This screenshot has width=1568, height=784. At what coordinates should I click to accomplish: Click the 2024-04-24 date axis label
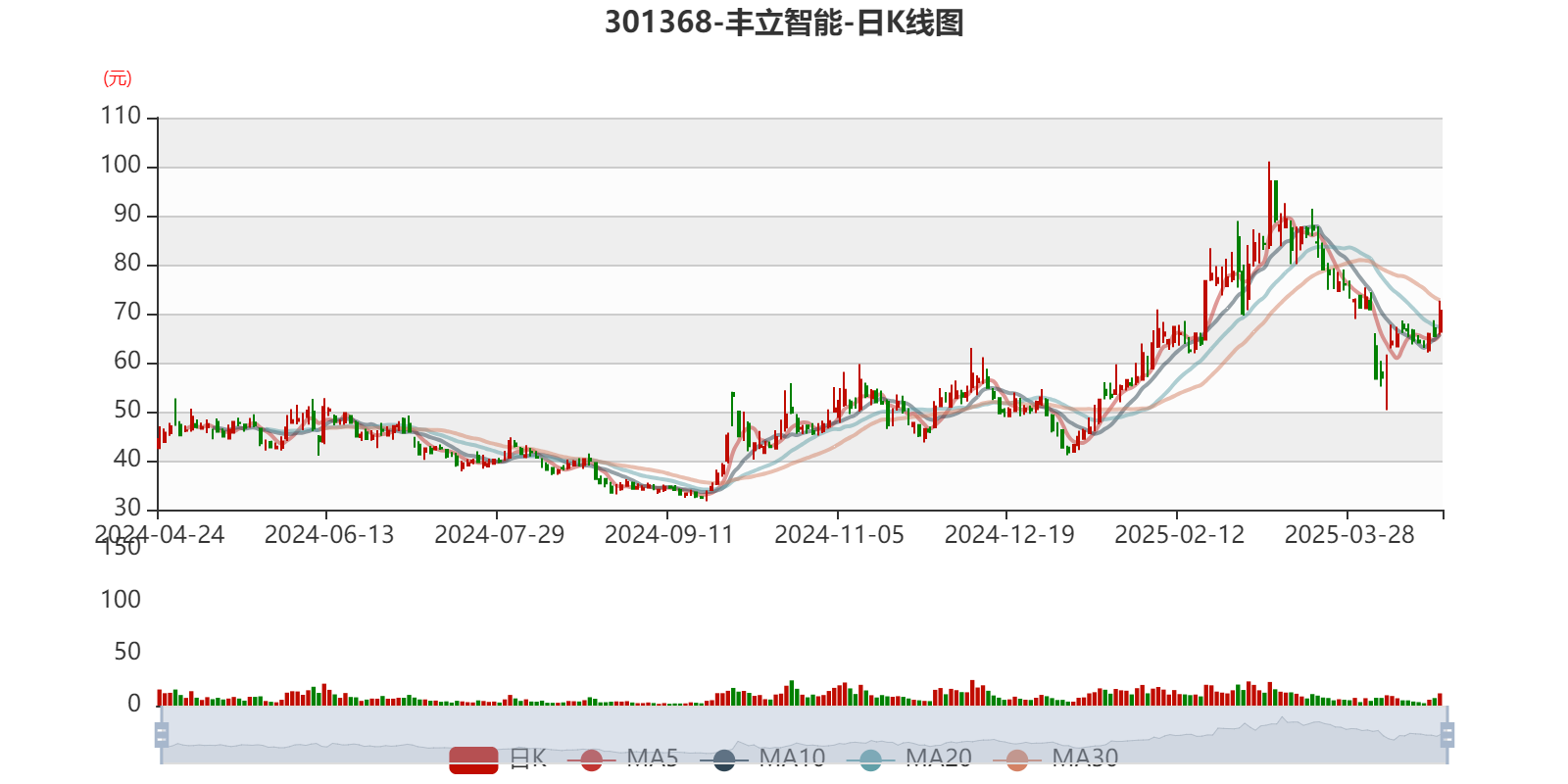pyautogui.click(x=160, y=535)
